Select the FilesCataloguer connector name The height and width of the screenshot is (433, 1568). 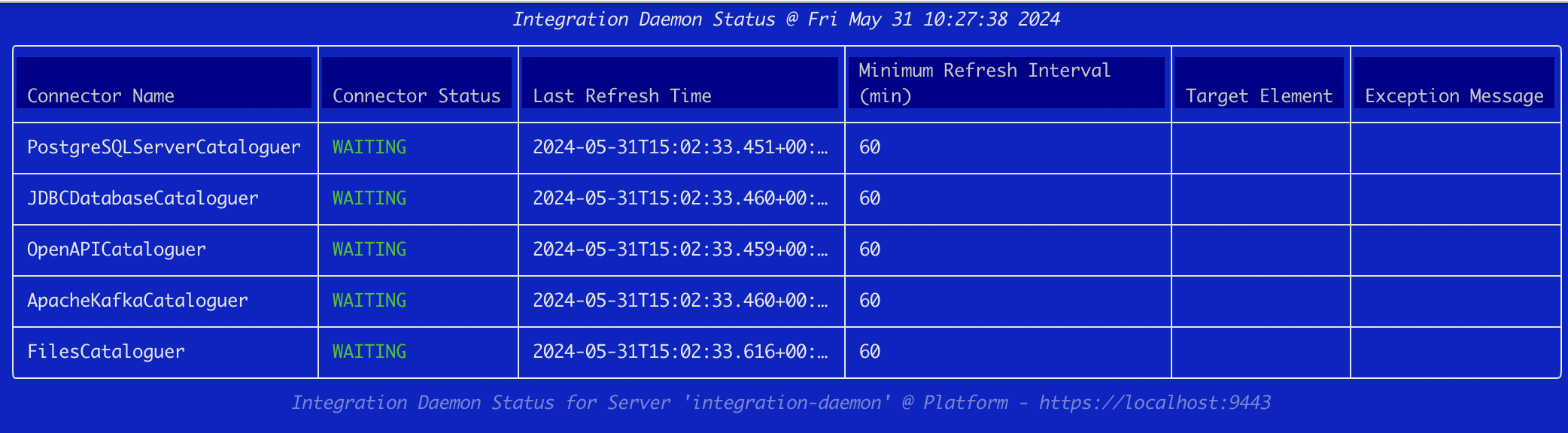click(x=106, y=352)
